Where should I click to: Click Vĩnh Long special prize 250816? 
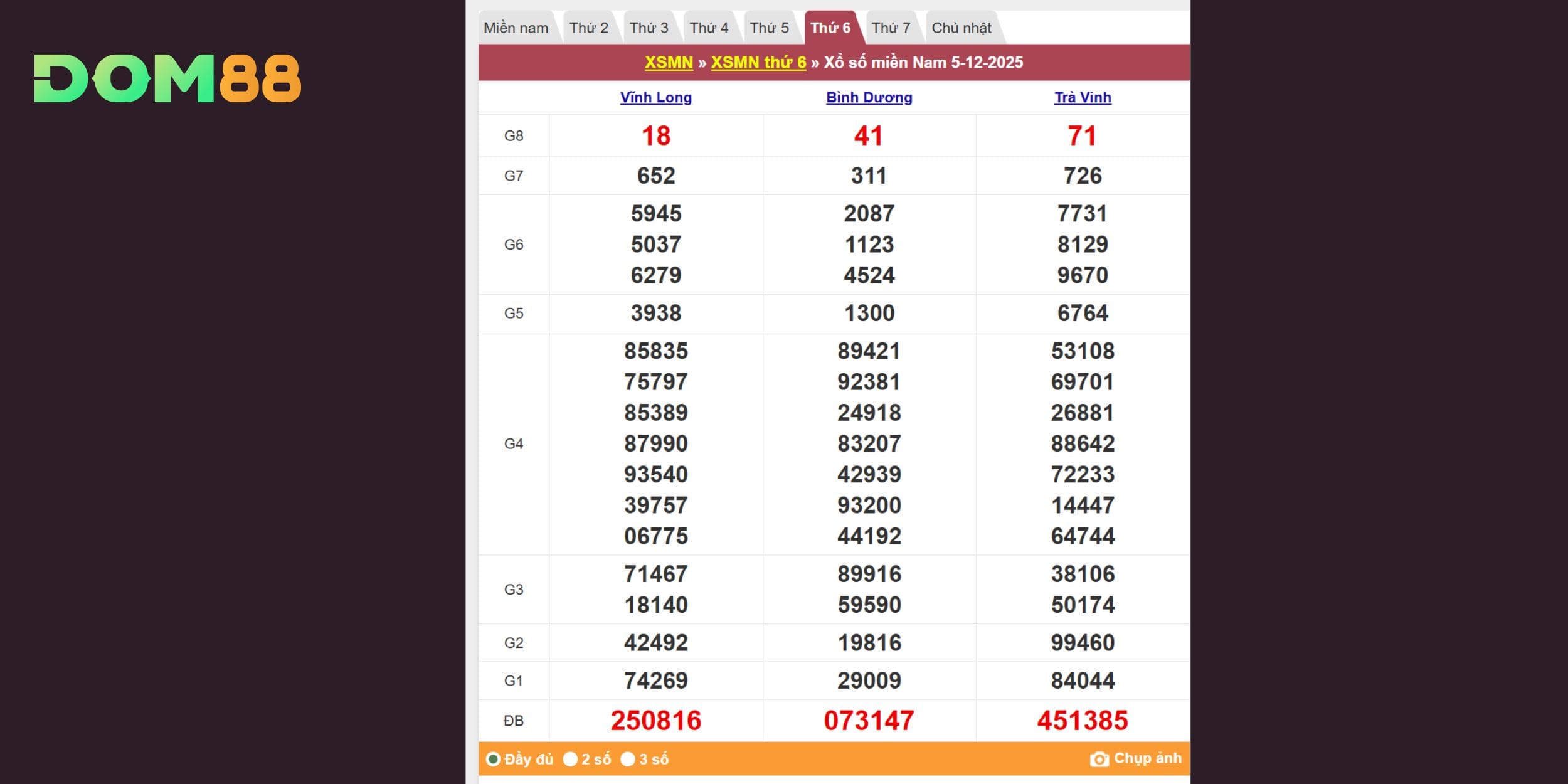[655, 721]
